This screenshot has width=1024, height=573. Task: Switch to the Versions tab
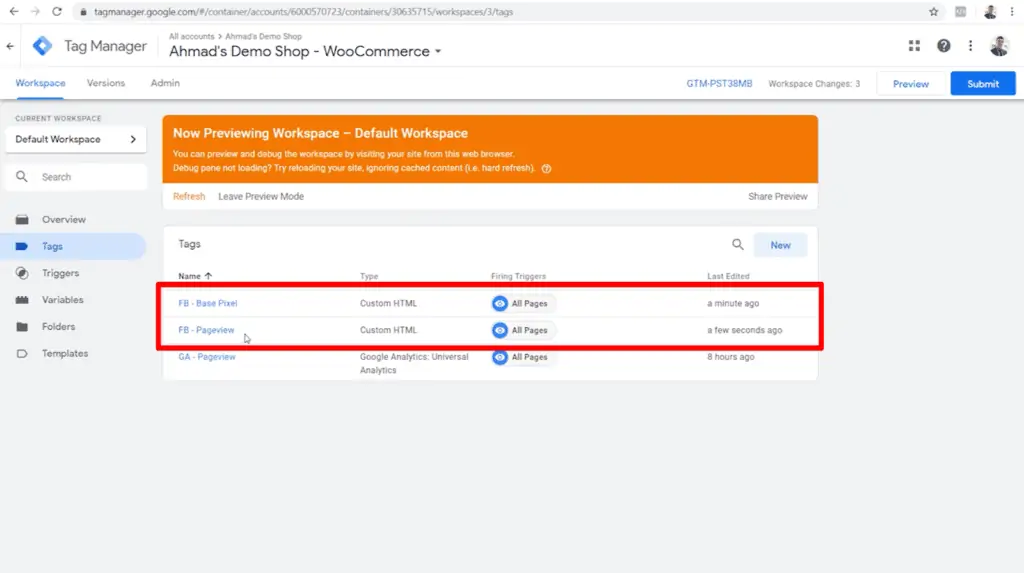[106, 83]
